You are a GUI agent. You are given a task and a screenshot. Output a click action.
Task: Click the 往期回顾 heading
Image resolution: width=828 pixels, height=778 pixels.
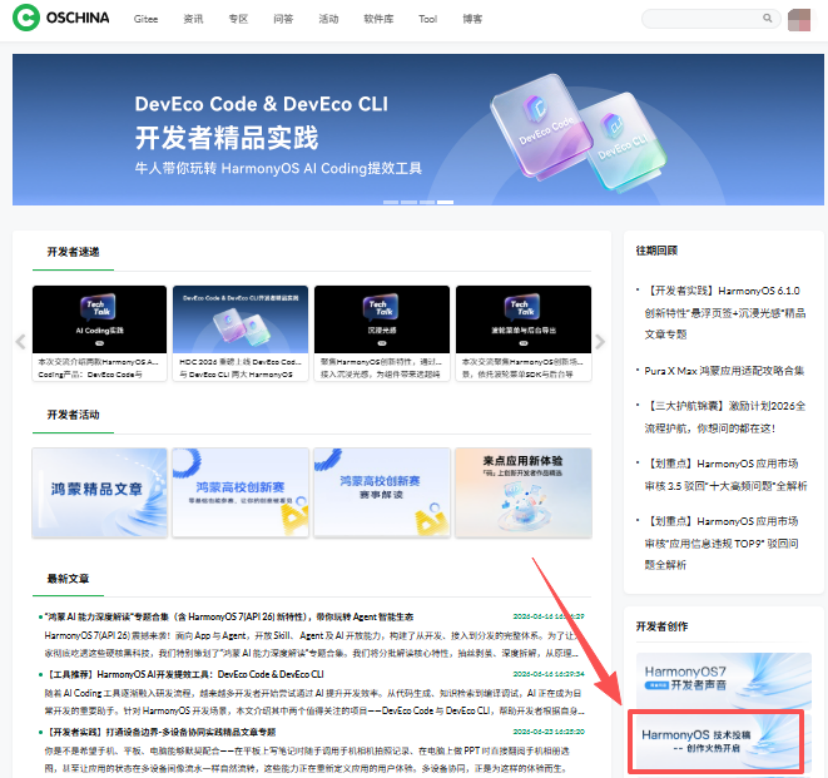click(656, 250)
